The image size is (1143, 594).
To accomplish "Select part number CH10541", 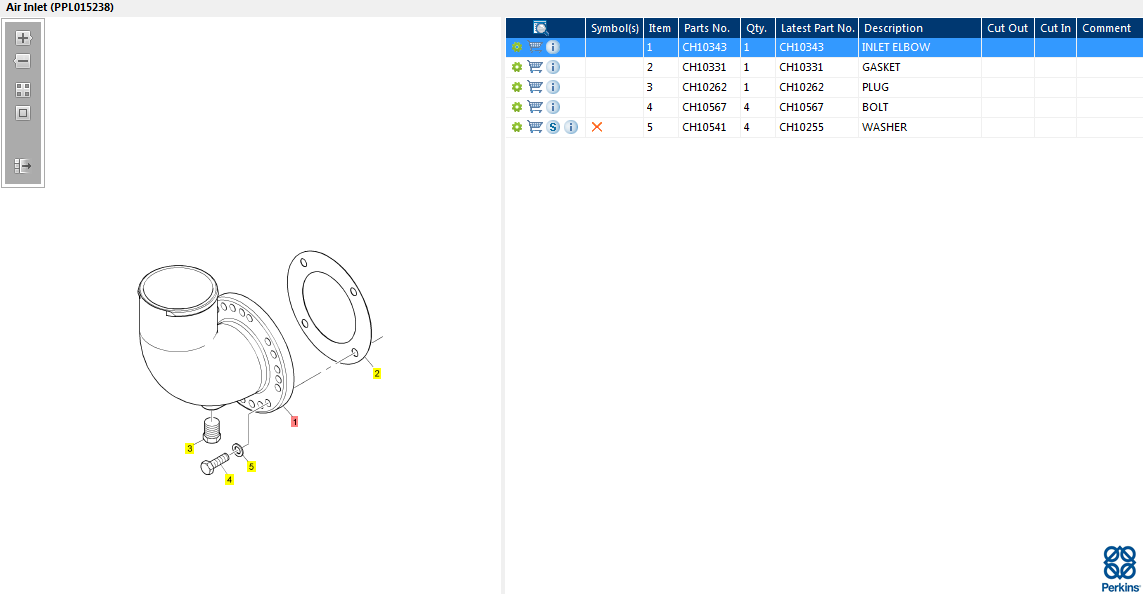I will point(704,127).
